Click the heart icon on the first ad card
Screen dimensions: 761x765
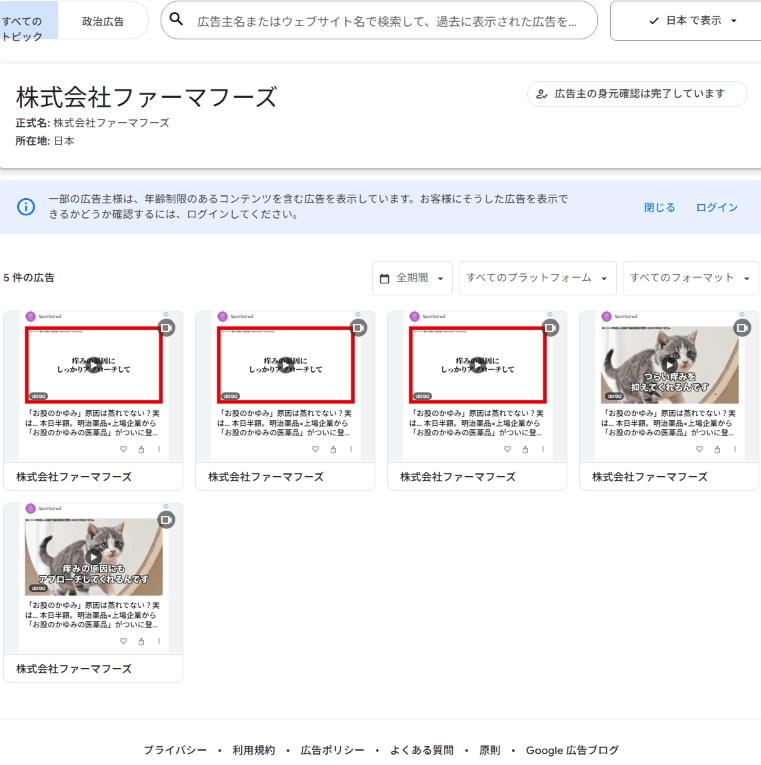coord(123,449)
